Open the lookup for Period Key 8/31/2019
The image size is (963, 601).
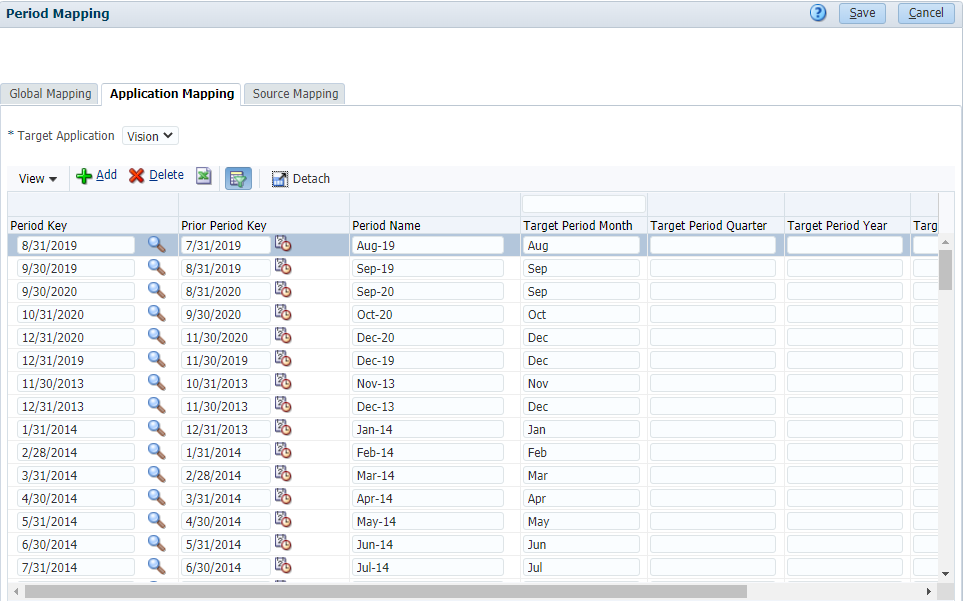pos(157,243)
